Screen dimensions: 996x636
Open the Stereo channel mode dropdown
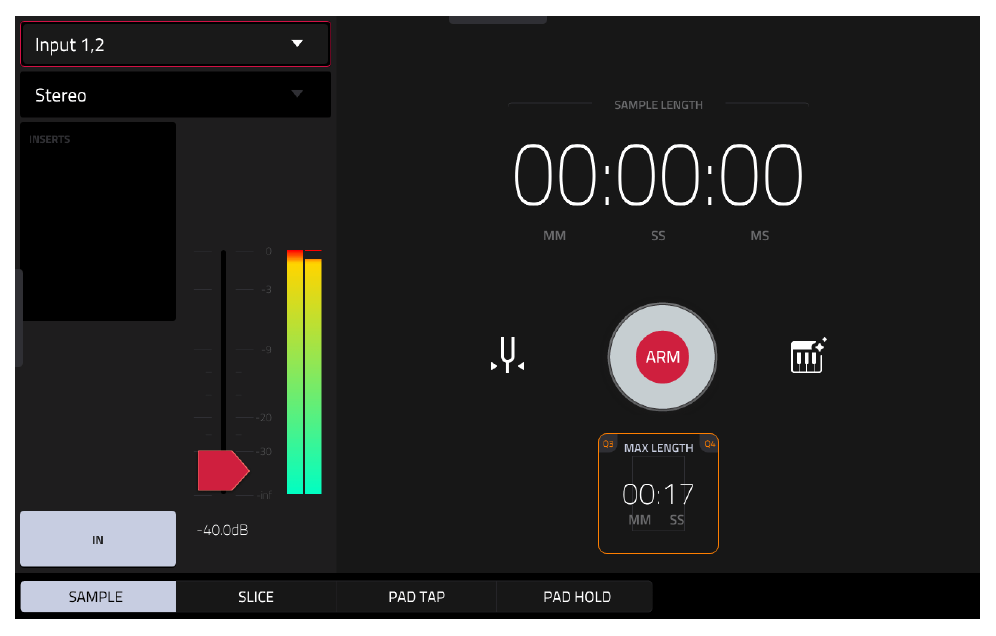[175, 95]
